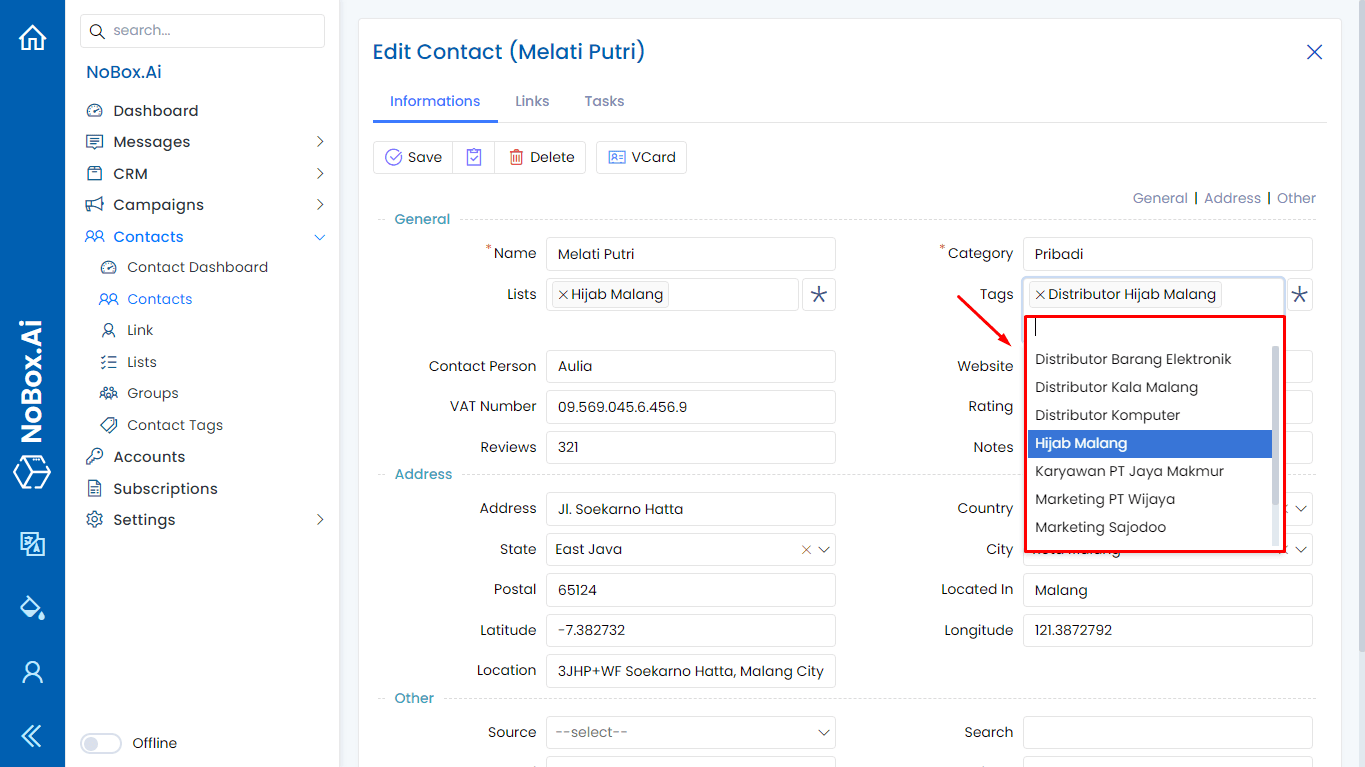Click the asterisk button beside Tags

tap(1299, 295)
